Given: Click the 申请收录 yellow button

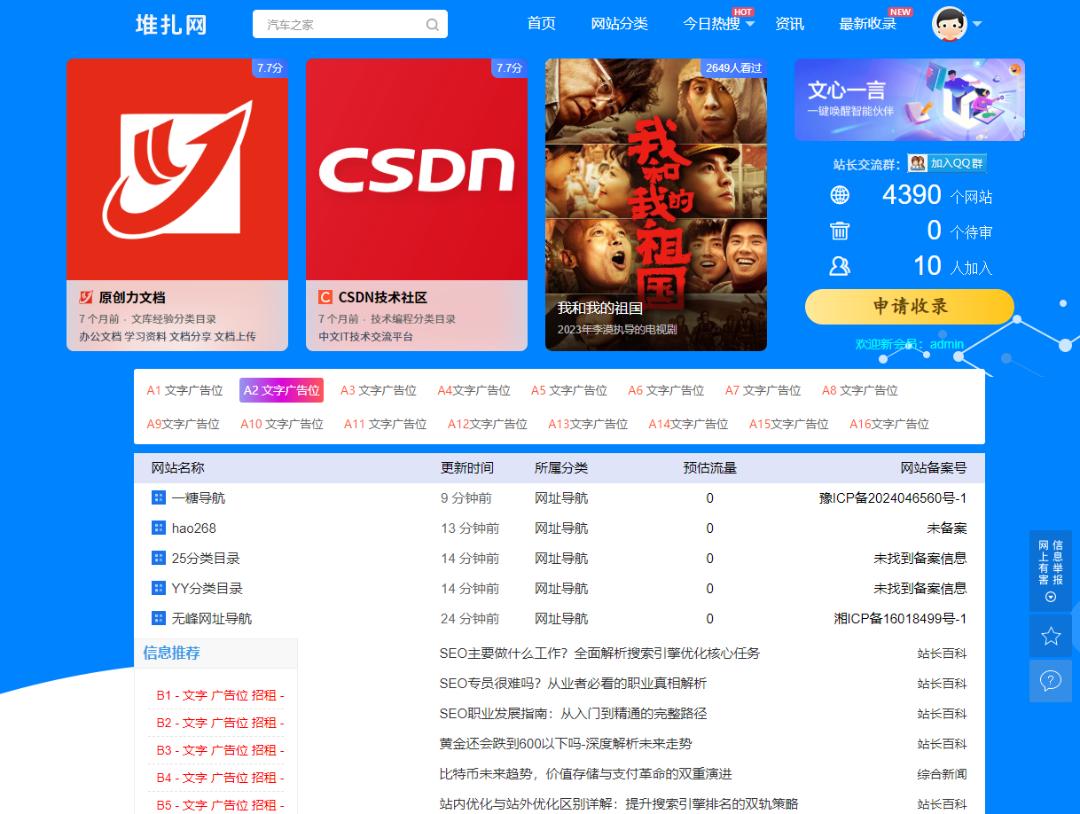Looking at the screenshot, I should pyautogui.click(x=909, y=306).
